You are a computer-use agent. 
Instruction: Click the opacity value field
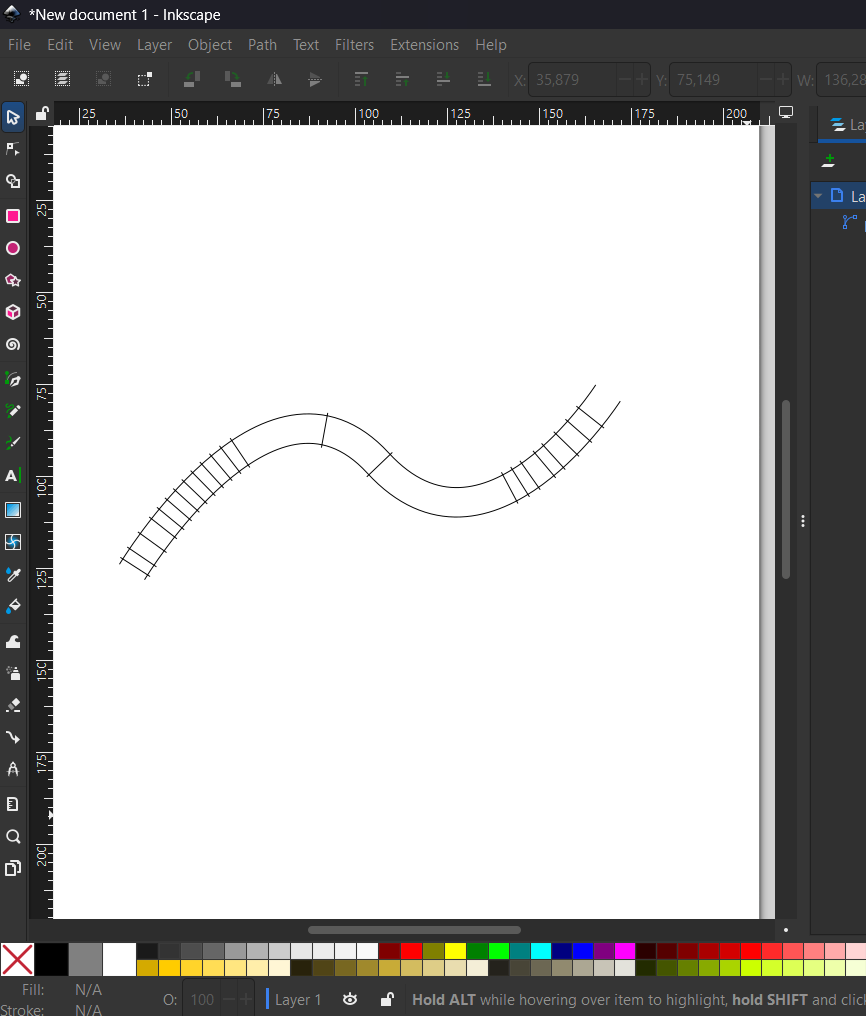[201, 999]
